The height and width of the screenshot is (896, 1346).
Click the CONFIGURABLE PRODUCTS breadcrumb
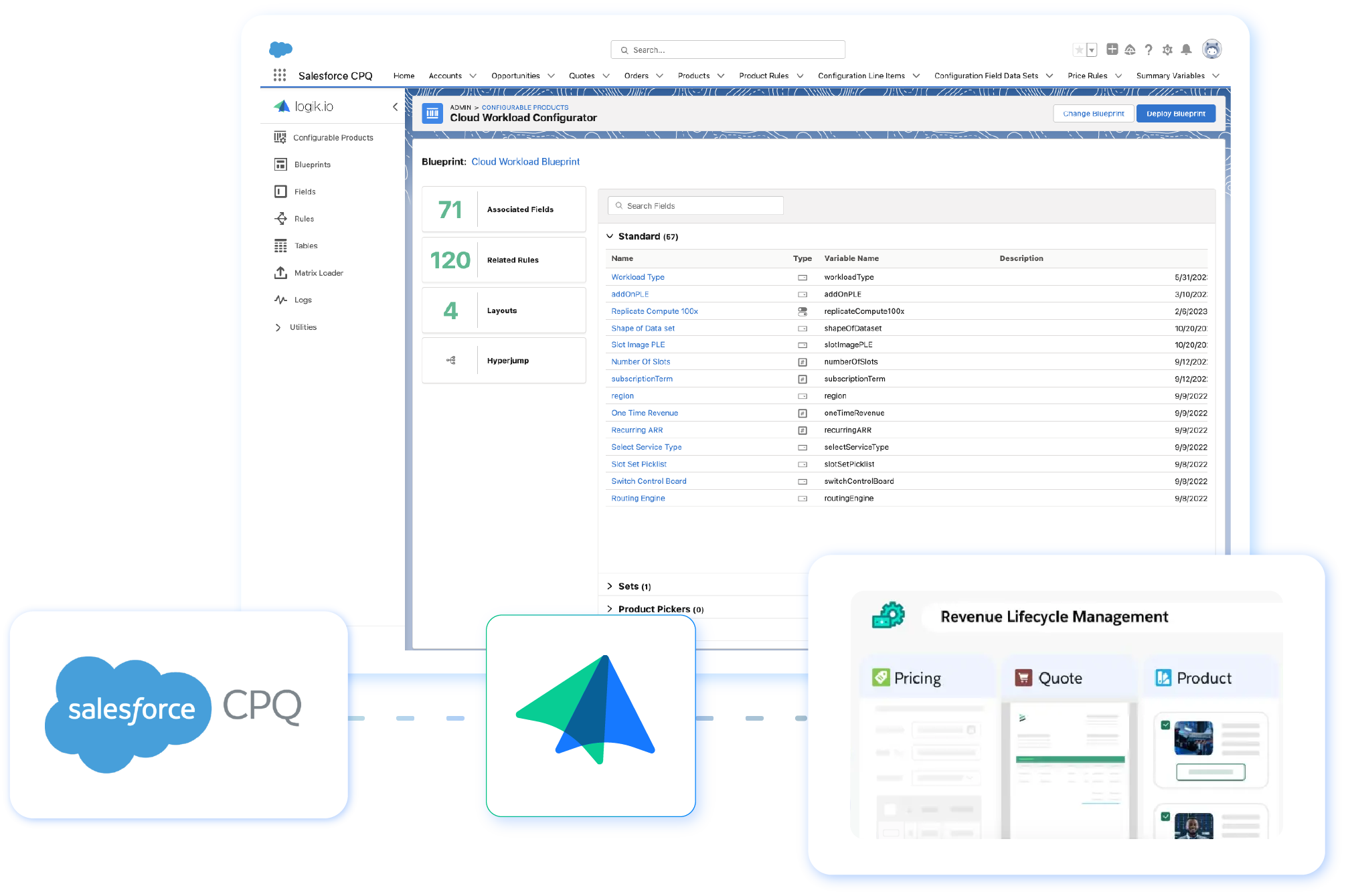525,107
